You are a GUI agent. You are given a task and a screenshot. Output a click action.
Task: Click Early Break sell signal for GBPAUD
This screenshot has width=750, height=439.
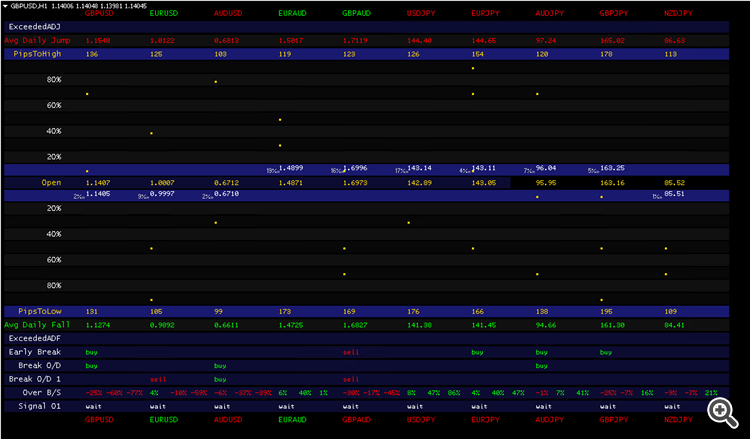click(351, 352)
